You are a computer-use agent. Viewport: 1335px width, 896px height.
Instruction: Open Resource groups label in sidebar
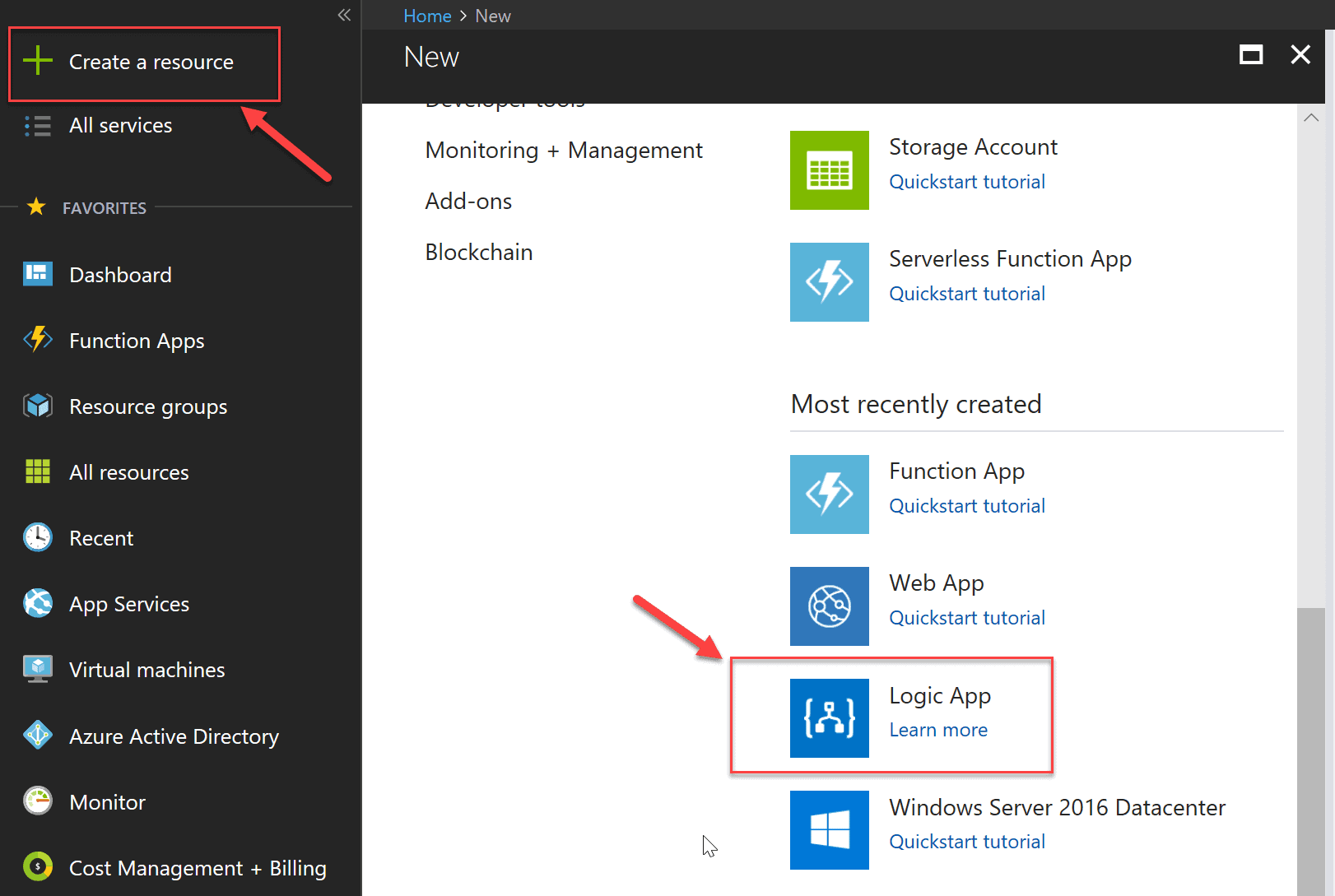(x=148, y=407)
